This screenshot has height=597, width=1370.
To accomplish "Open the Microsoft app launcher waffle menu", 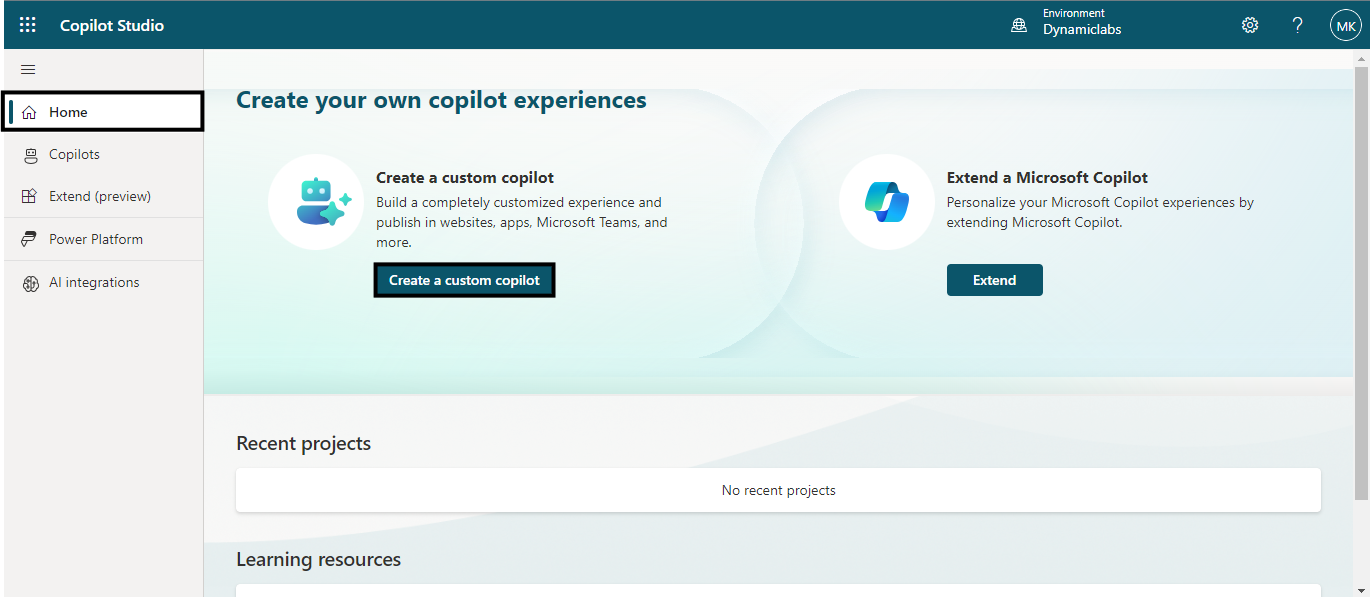I will pos(27,24).
